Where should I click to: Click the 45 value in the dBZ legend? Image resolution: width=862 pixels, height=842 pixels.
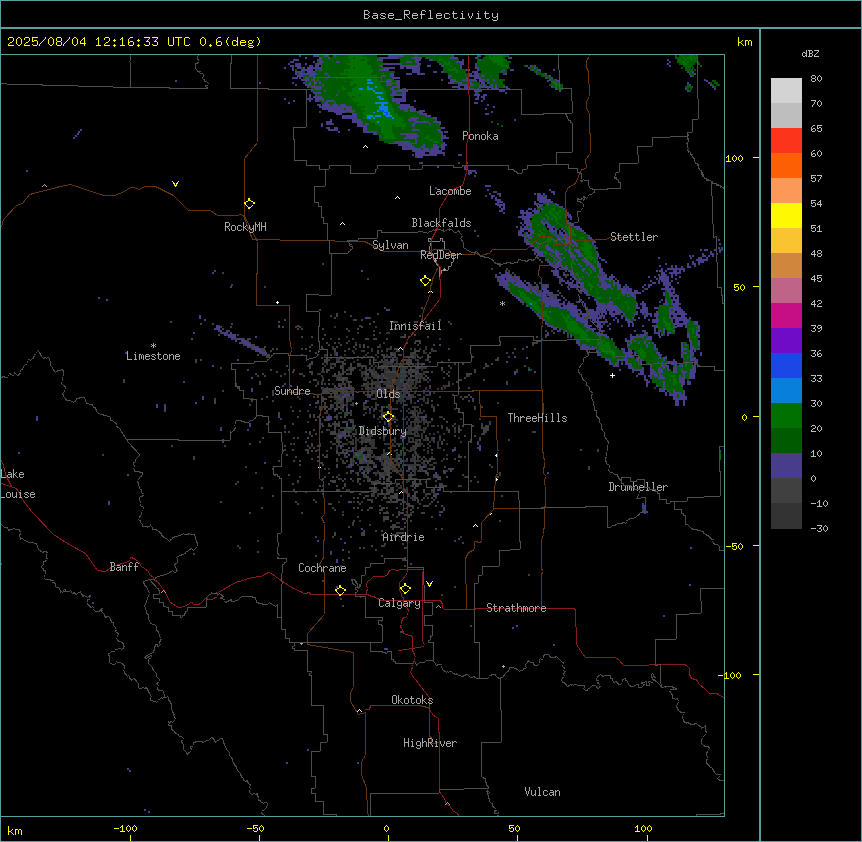point(816,278)
